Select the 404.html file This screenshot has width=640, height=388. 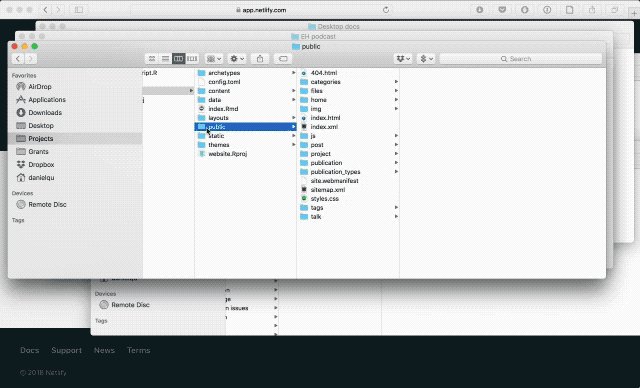(x=348, y=73)
